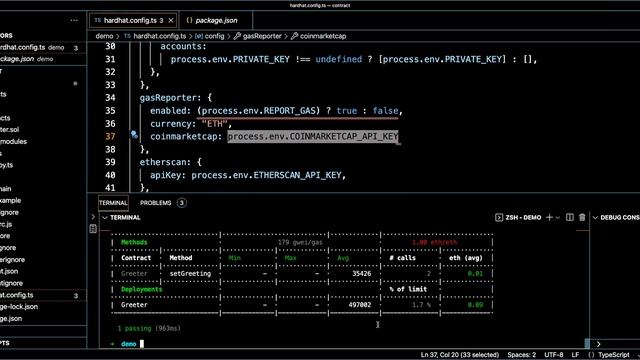Switch to the TERMINAL panel tab

tap(113, 203)
